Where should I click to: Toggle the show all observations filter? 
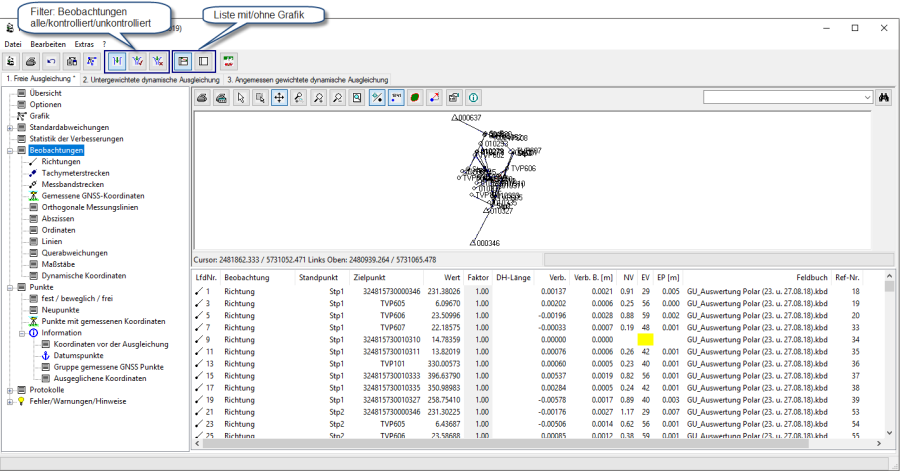[x=116, y=61]
